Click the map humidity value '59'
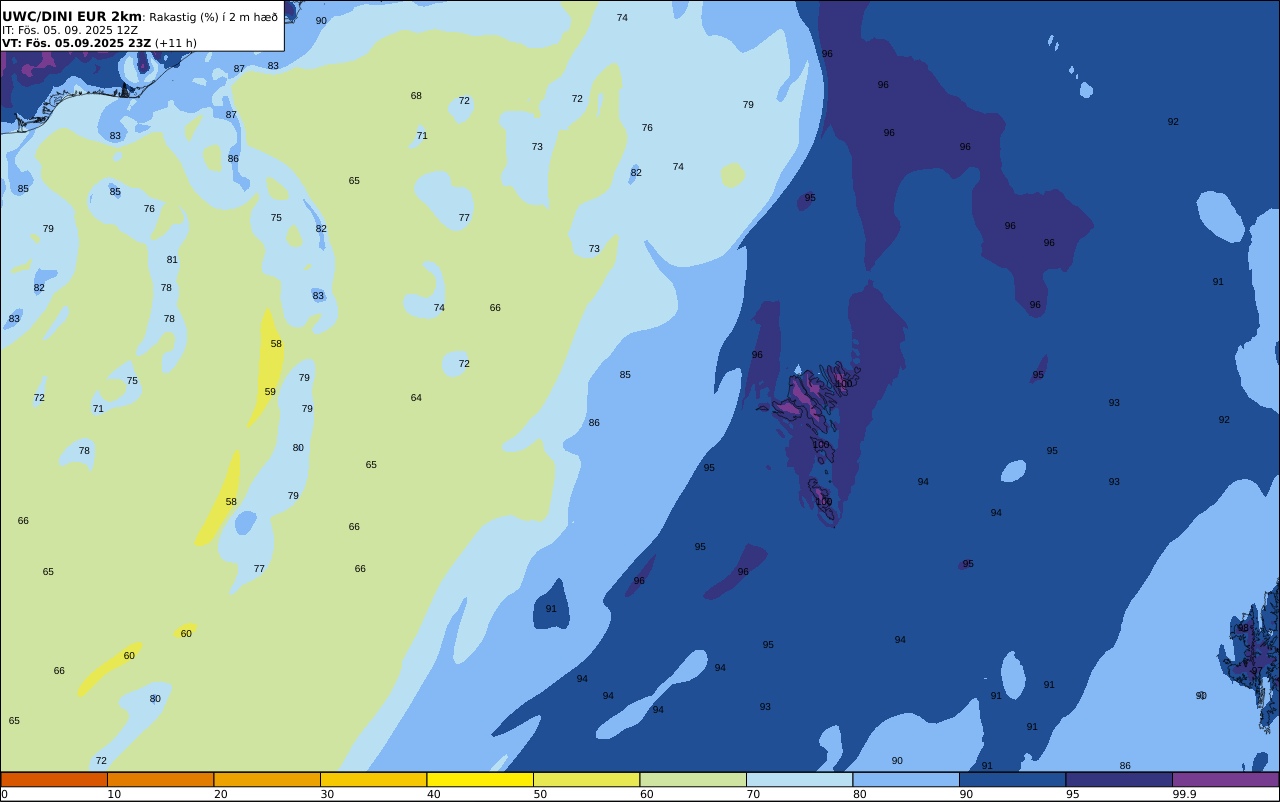This screenshot has height=802, width=1280. pyautogui.click(x=270, y=392)
